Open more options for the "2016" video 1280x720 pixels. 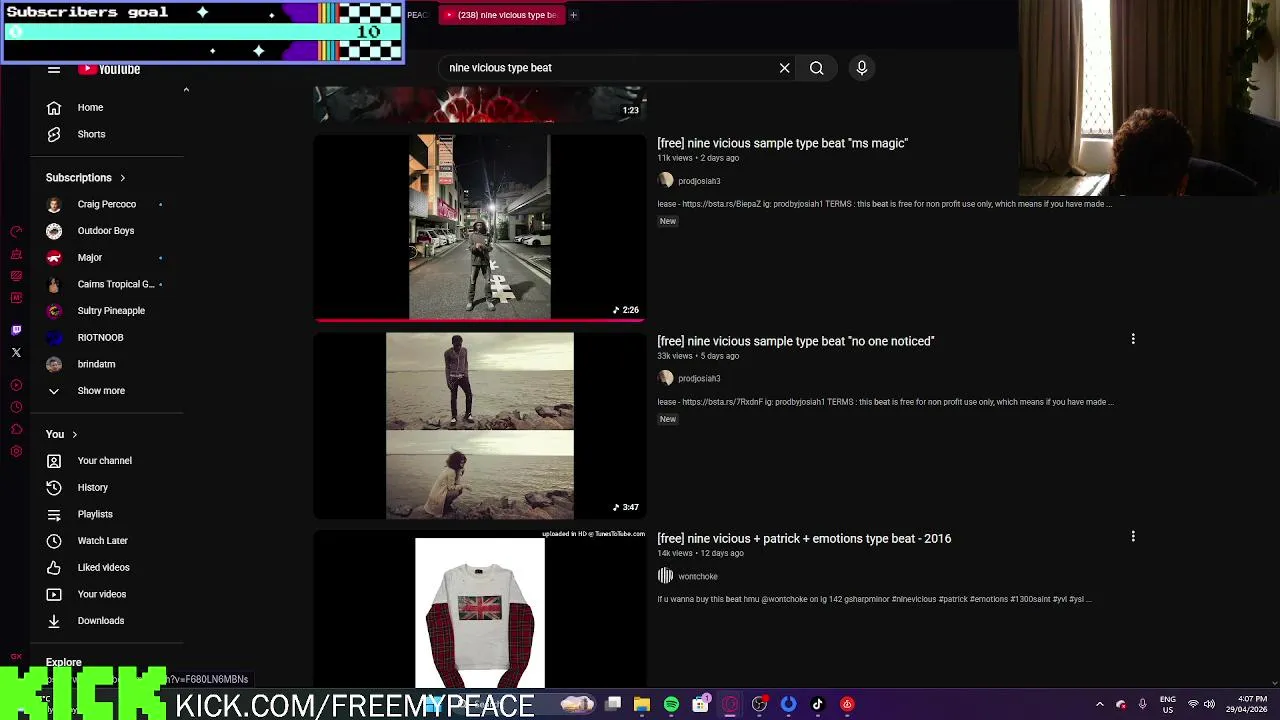(1133, 537)
